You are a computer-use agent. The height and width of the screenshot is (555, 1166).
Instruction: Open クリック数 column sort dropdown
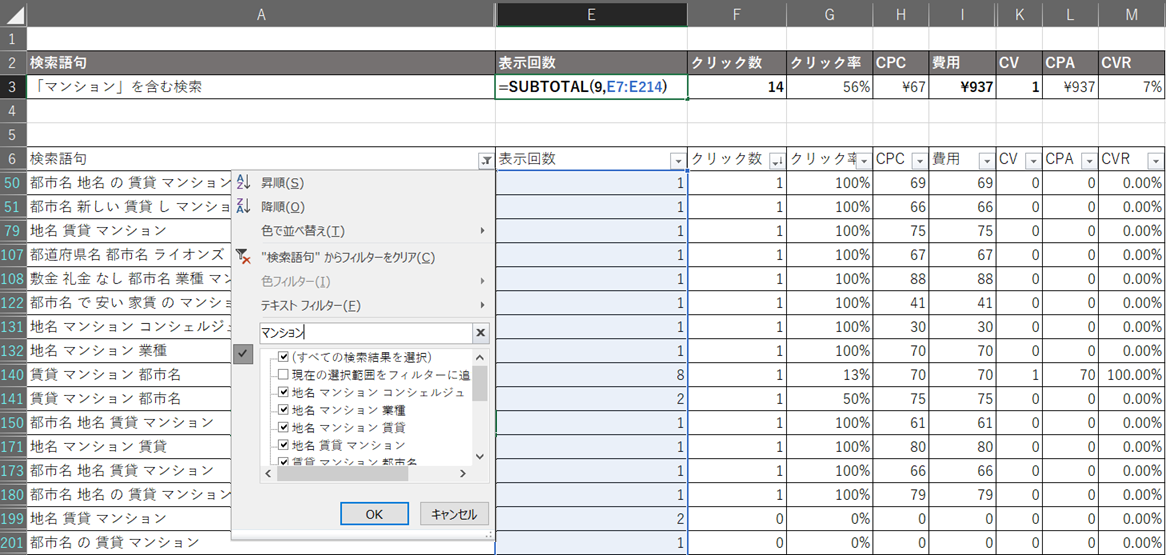click(778, 160)
